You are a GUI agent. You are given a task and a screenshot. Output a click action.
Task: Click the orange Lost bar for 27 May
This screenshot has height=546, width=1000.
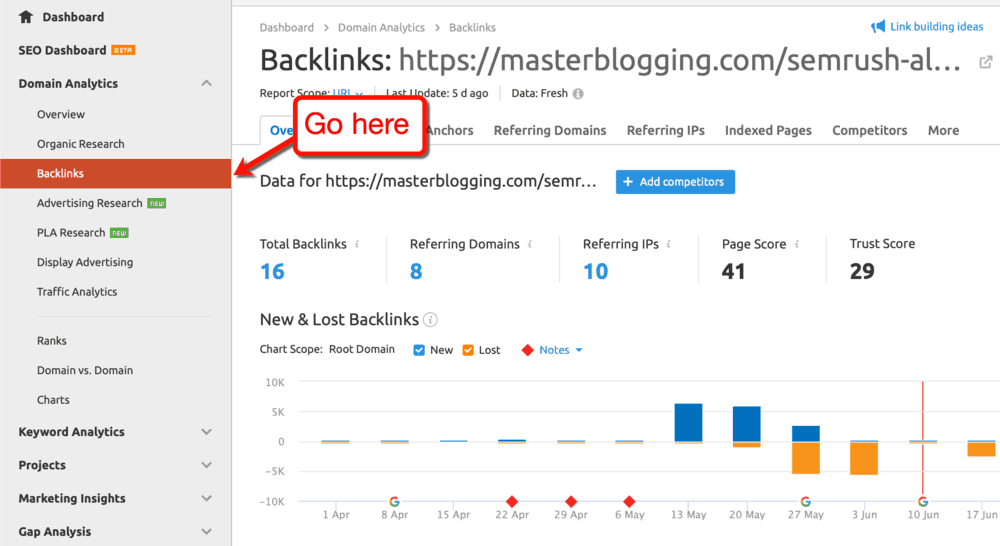[805, 458]
